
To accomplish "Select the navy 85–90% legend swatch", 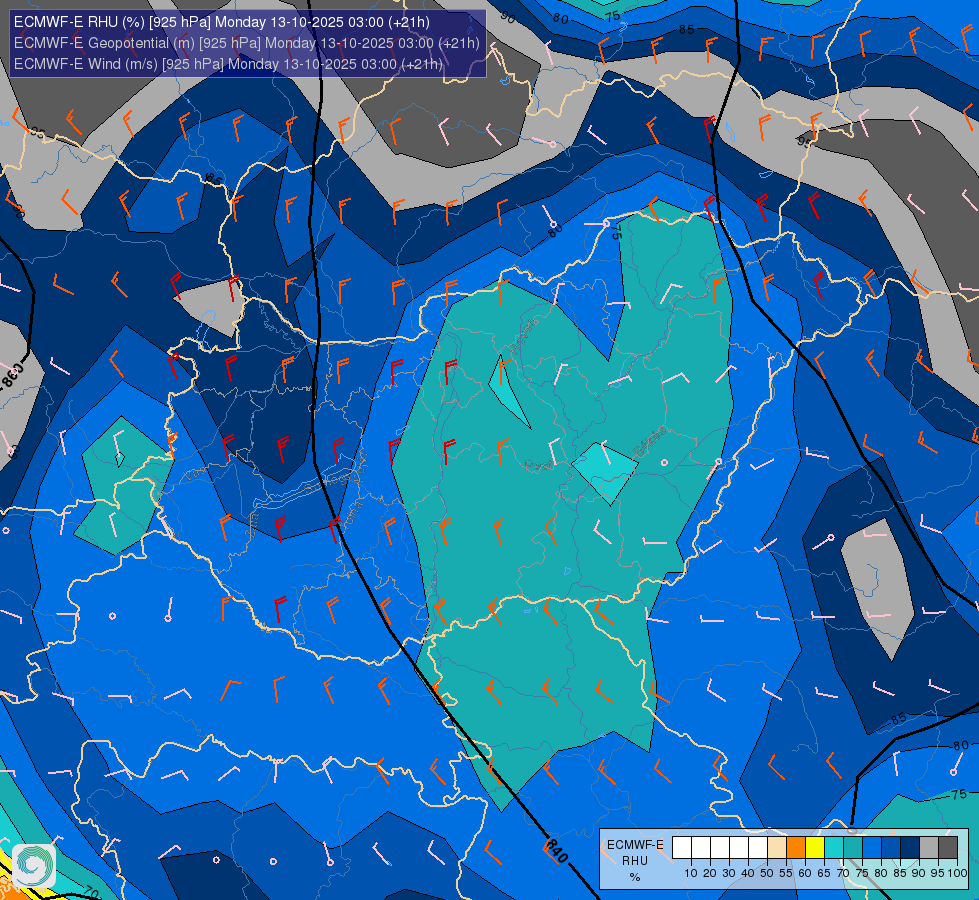I will [910, 848].
